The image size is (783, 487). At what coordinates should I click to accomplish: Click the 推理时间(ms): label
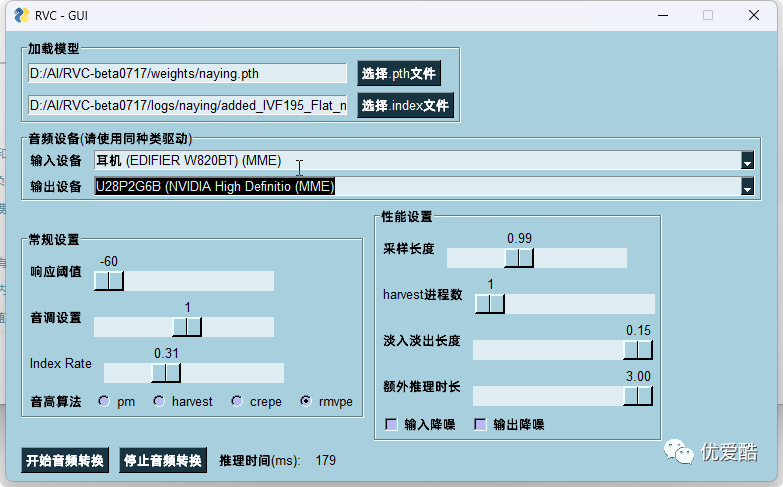(x=260, y=460)
